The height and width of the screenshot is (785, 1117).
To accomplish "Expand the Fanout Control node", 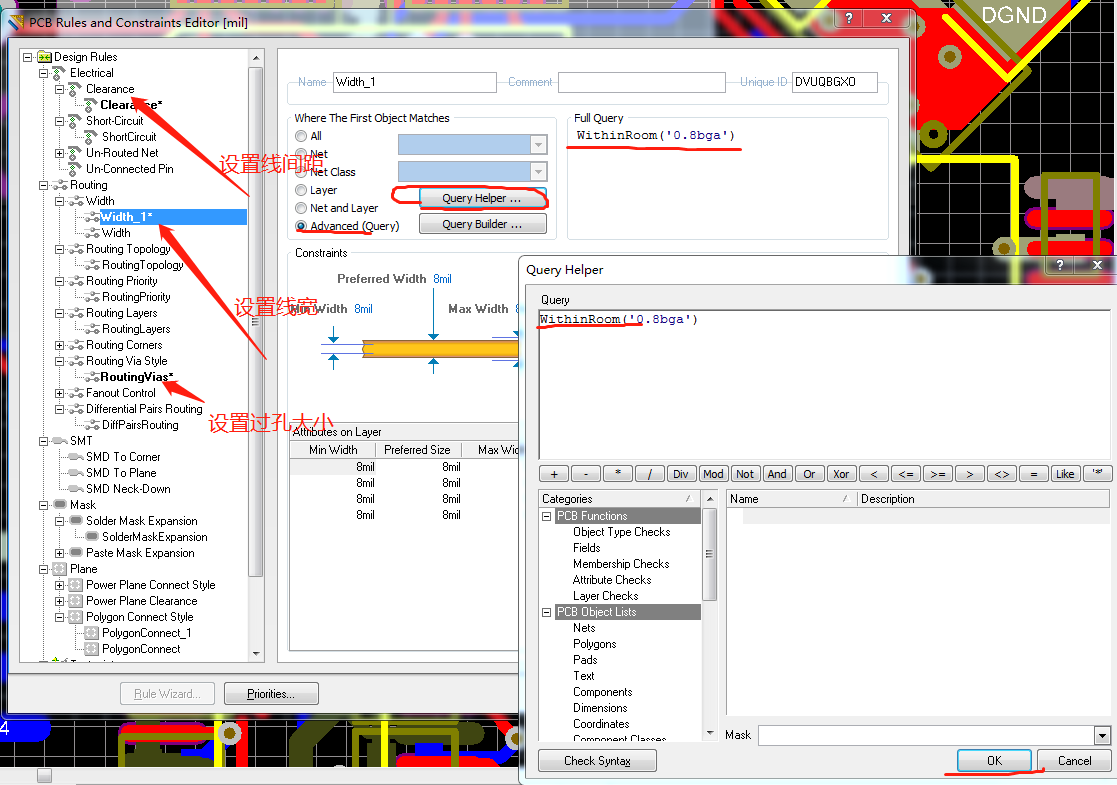I will tap(60, 393).
